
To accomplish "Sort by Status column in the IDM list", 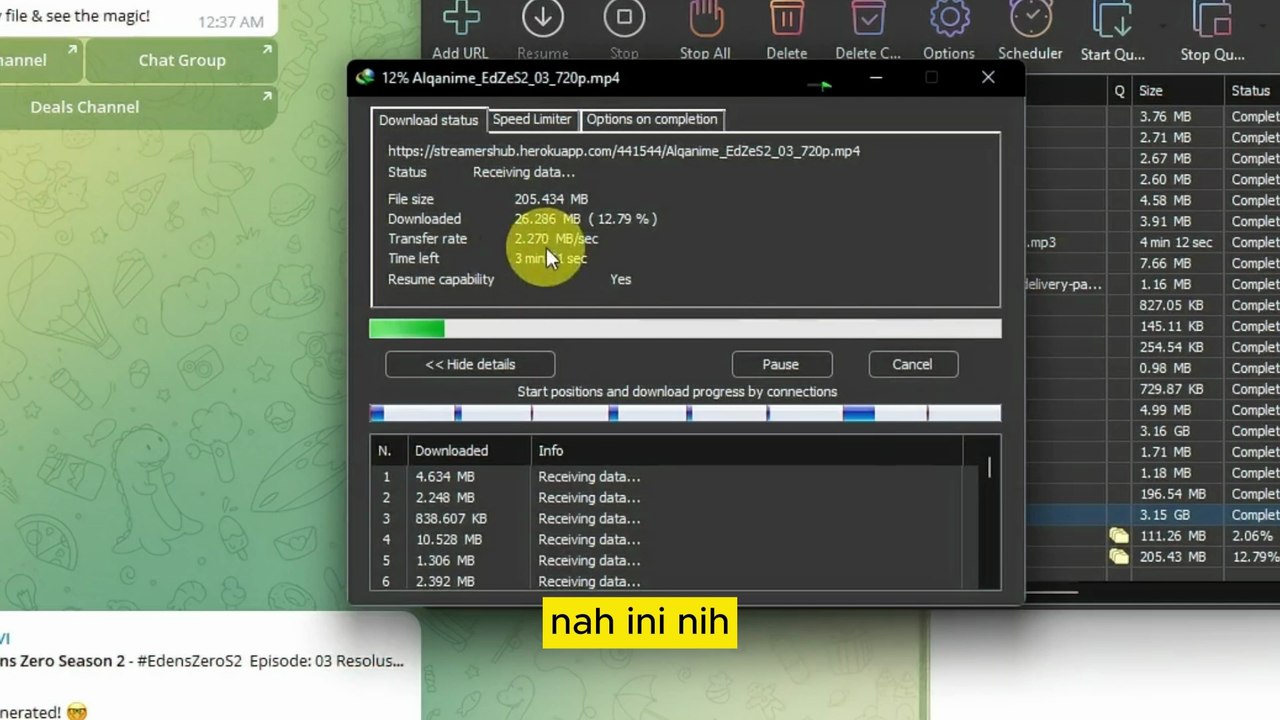I will [x=1253, y=91].
